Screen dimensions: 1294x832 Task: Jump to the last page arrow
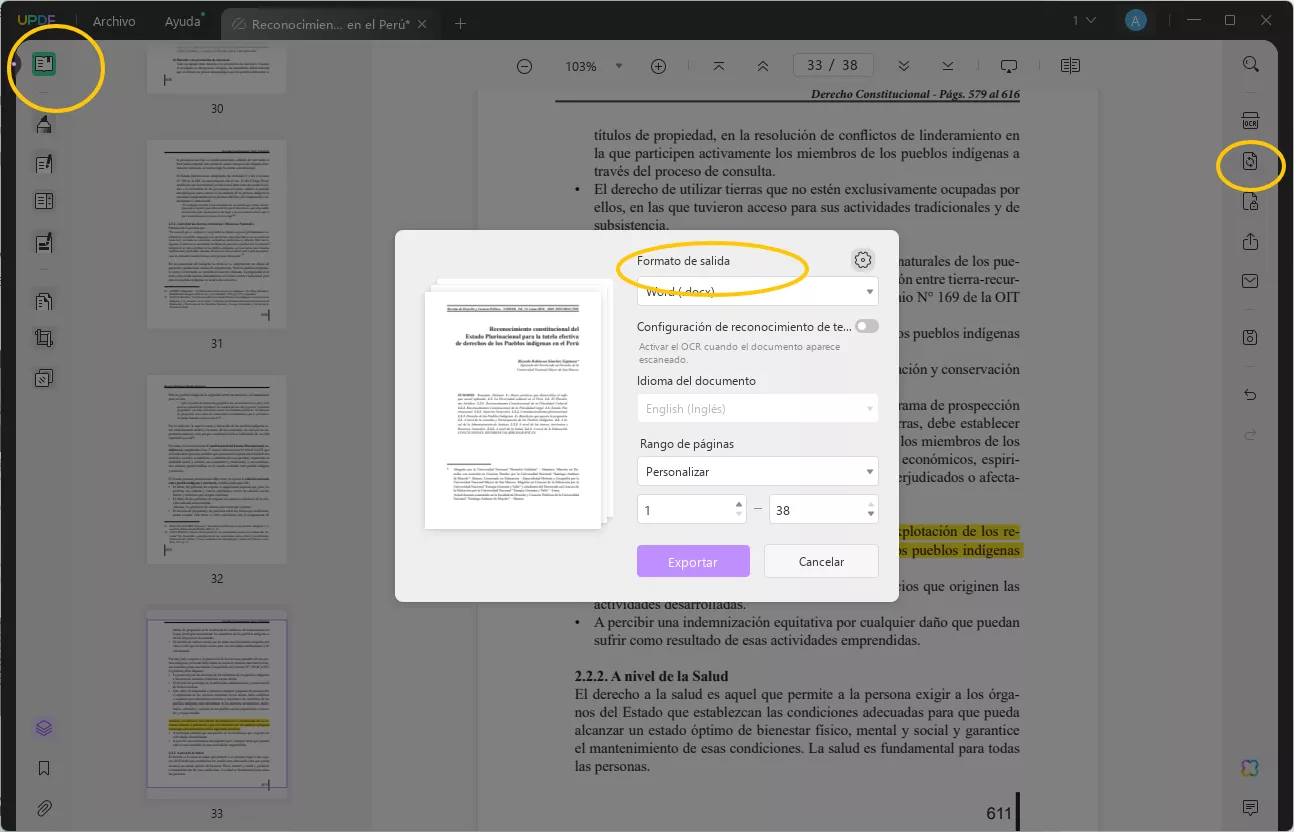point(947,65)
